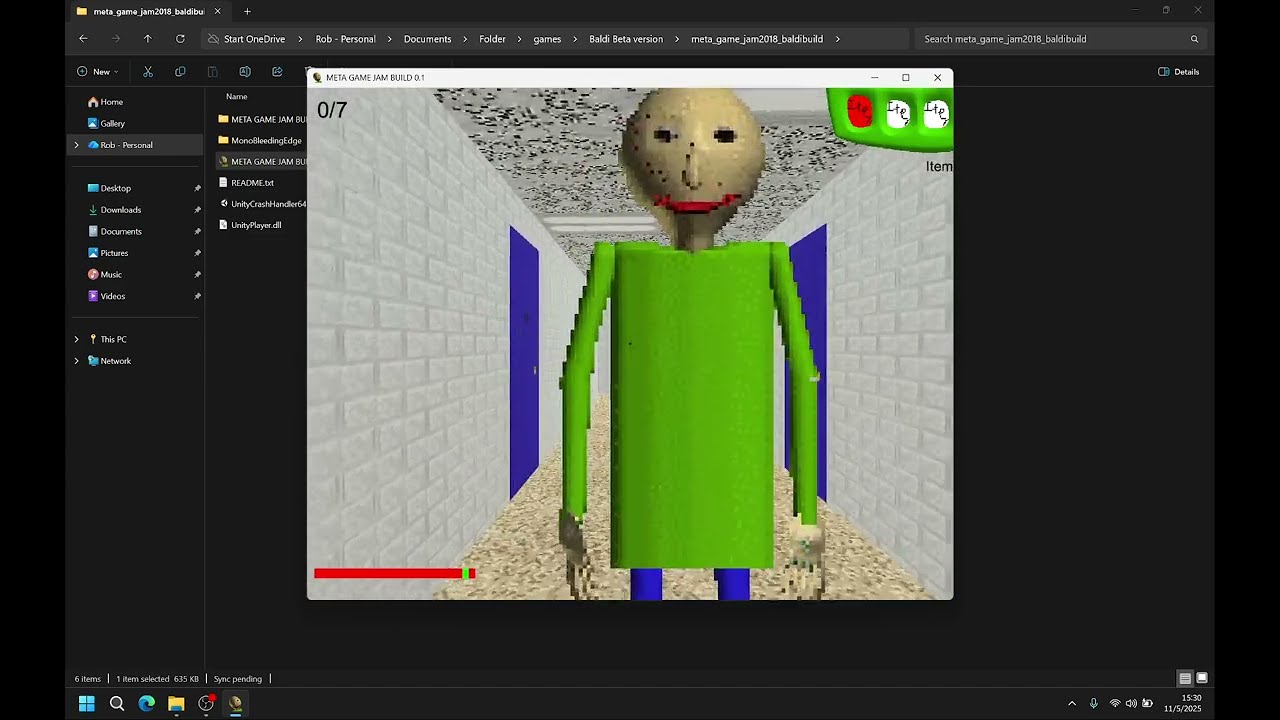Image resolution: width=1280 pixels, height=720 pixels.
Task: Show hidden system tray icons chevron
Action: (1072, 703)
